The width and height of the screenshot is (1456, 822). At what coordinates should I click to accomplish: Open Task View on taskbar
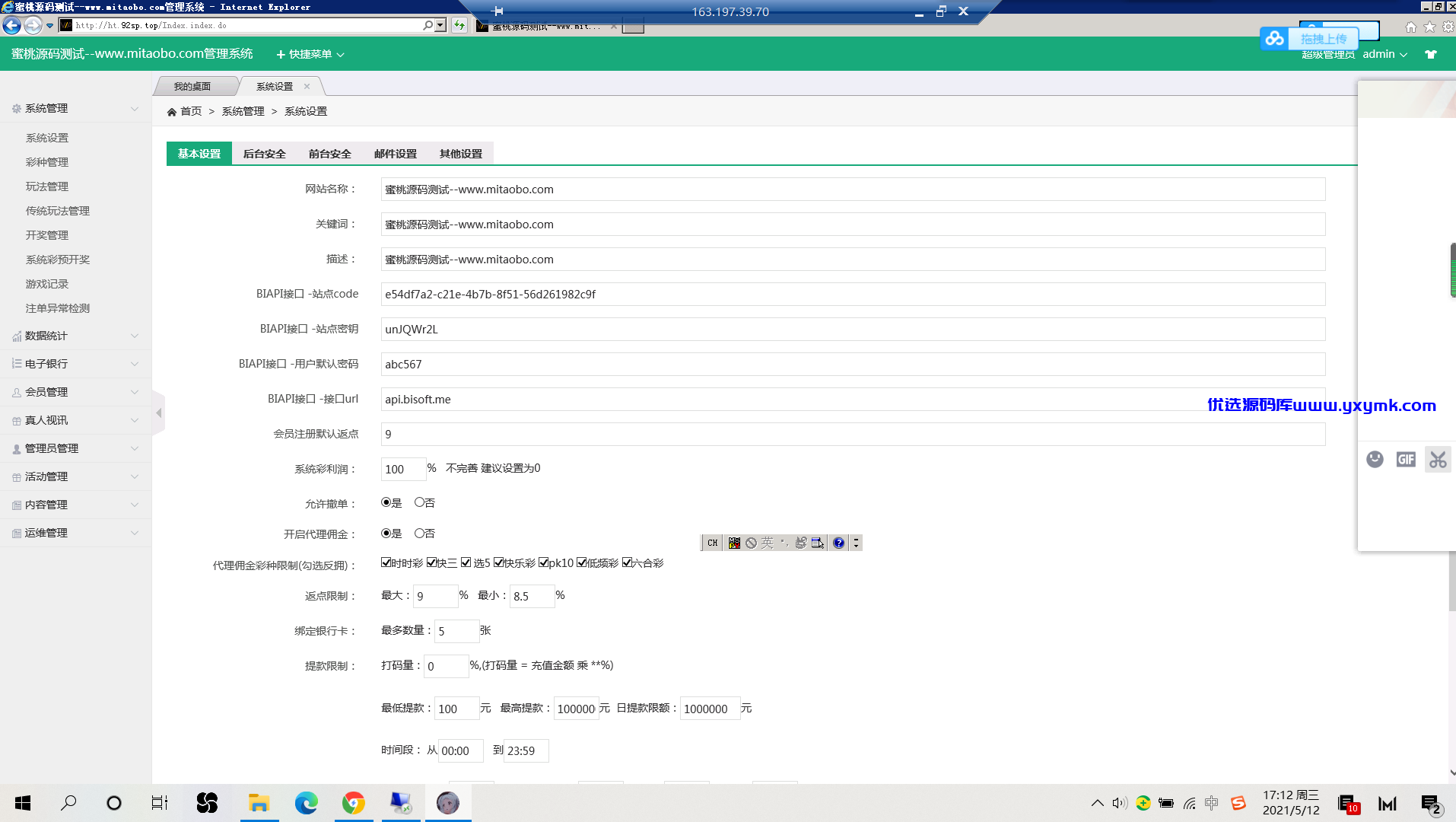[x=160, y=803]
